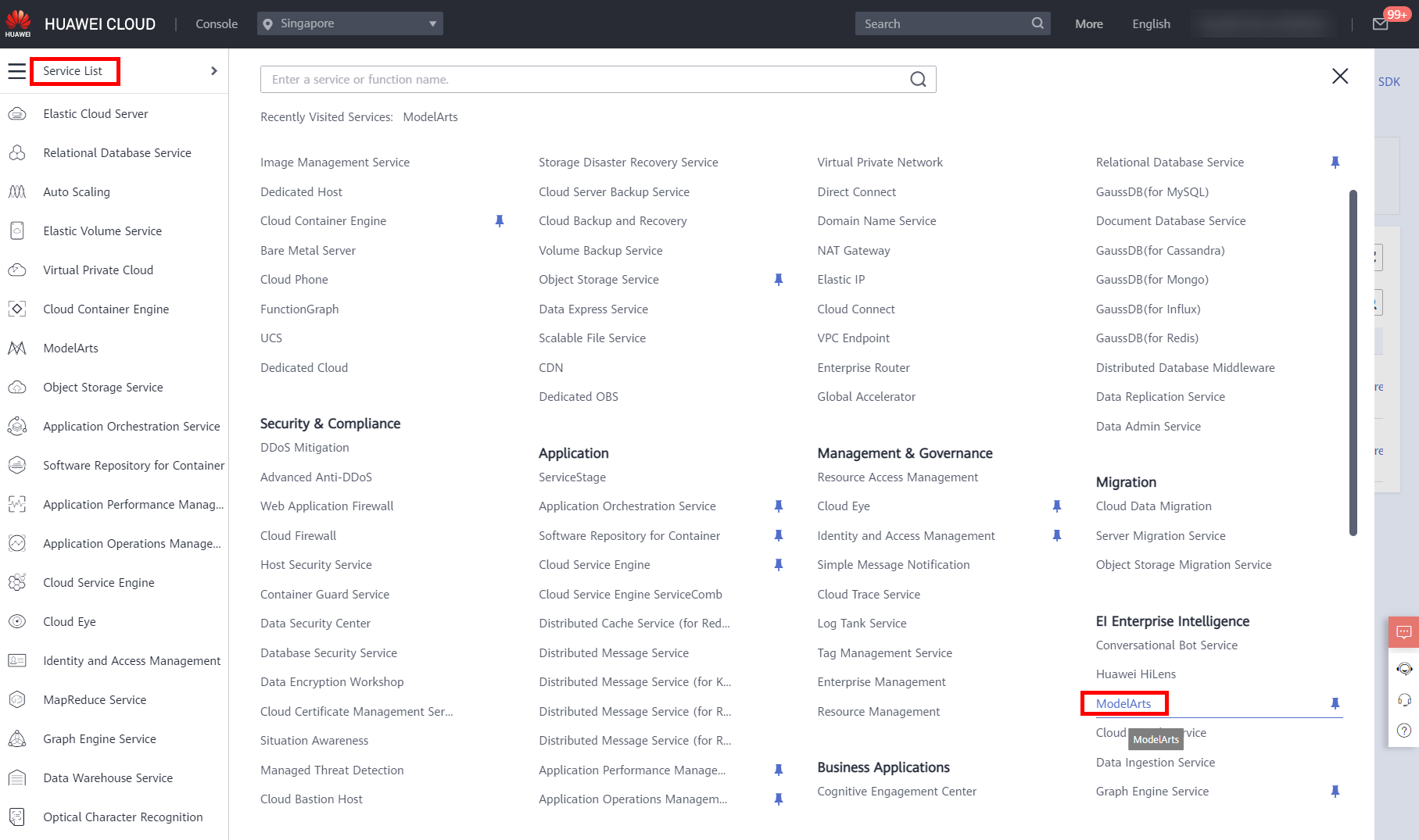Open the messages envelope icon
Screen dimensions: 1419x840
[x=1380, y=24]
